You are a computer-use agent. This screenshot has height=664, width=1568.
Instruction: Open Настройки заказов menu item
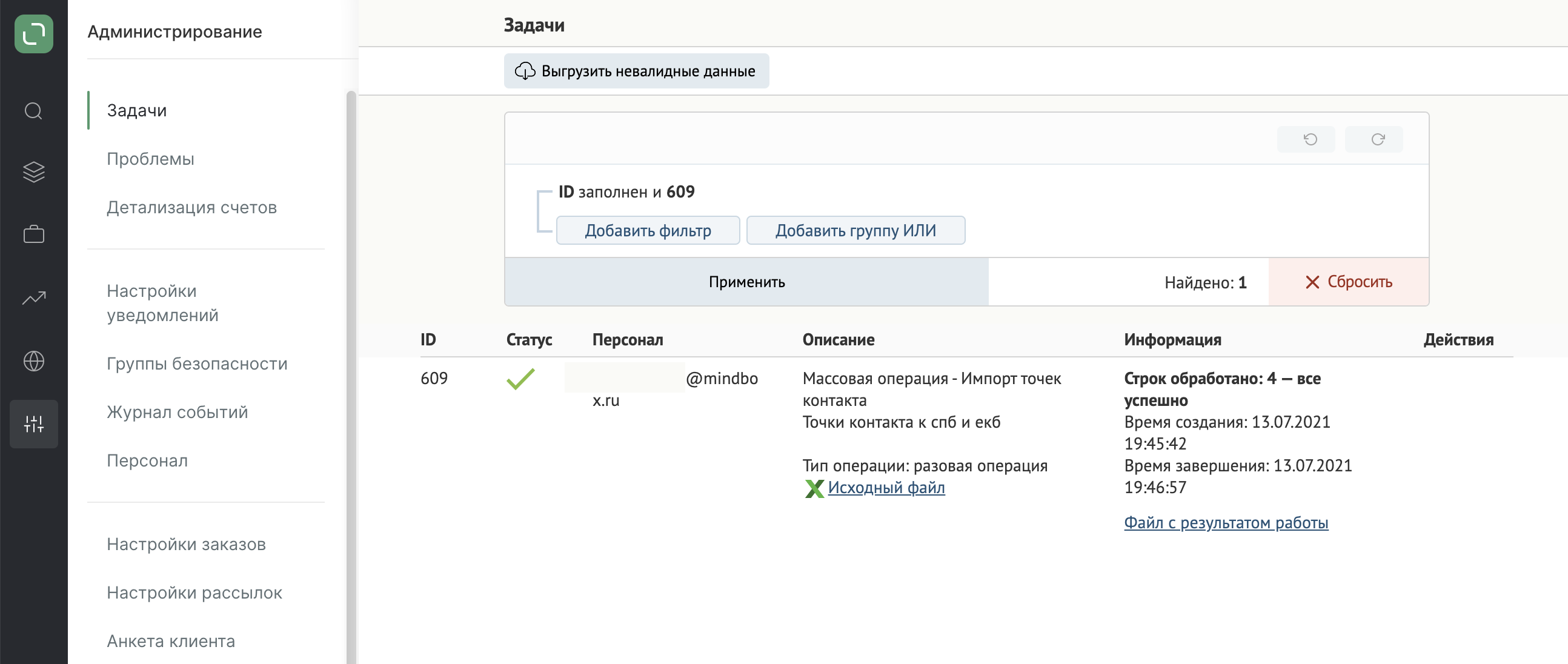186,544
